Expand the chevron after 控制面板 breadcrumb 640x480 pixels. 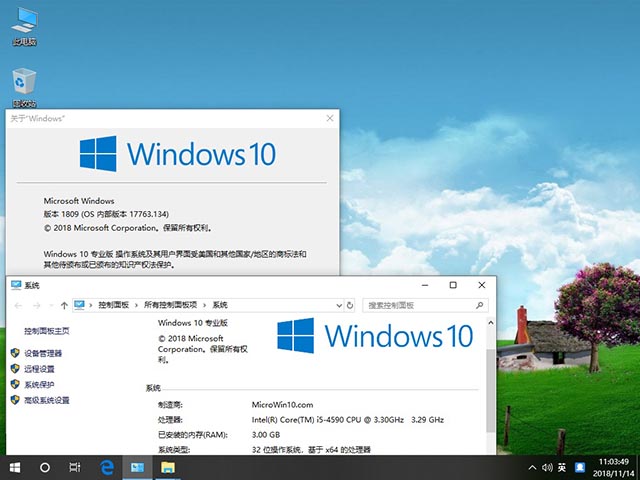point(136,305)
